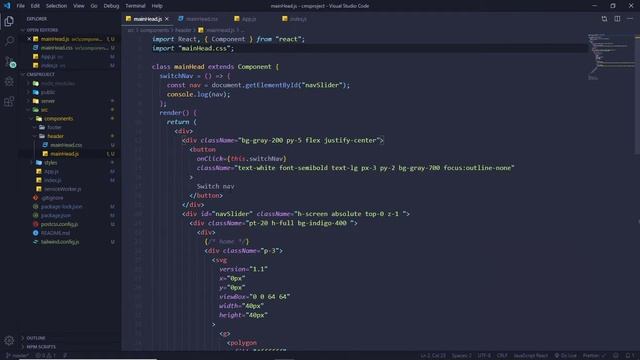Click the JavaScript React language mode

coord(531,356)
